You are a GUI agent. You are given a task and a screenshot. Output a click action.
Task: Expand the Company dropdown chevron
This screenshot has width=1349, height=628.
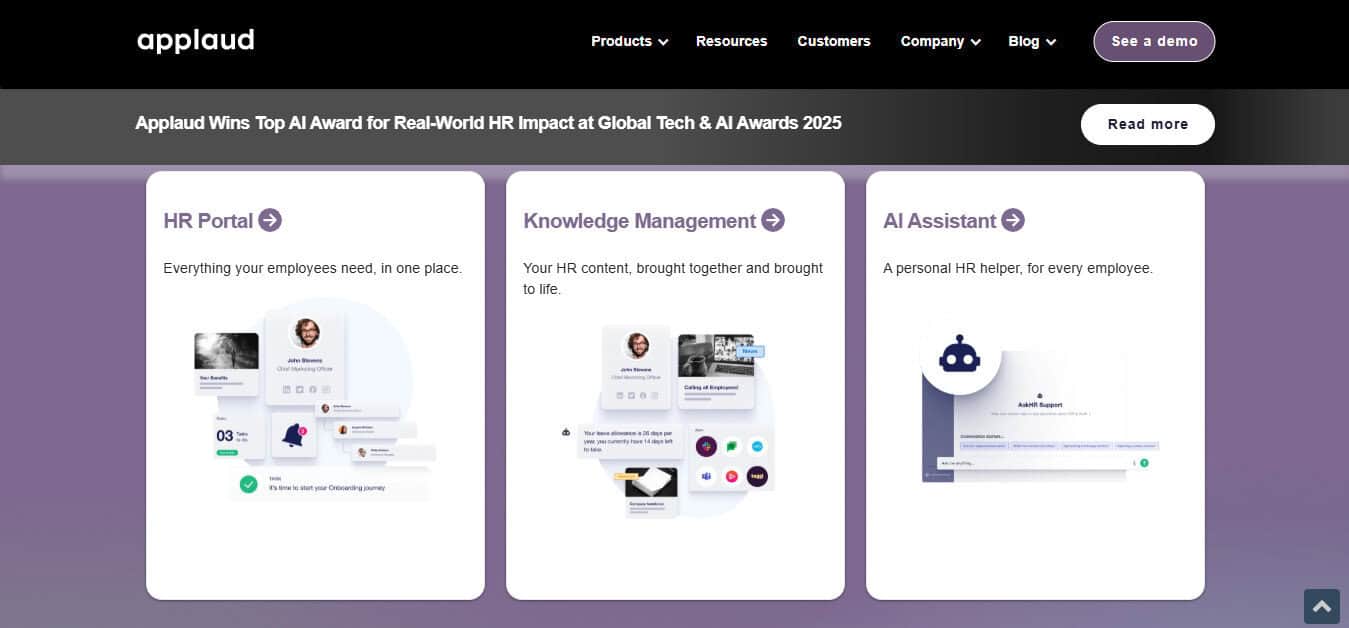(x=975, y=42)
